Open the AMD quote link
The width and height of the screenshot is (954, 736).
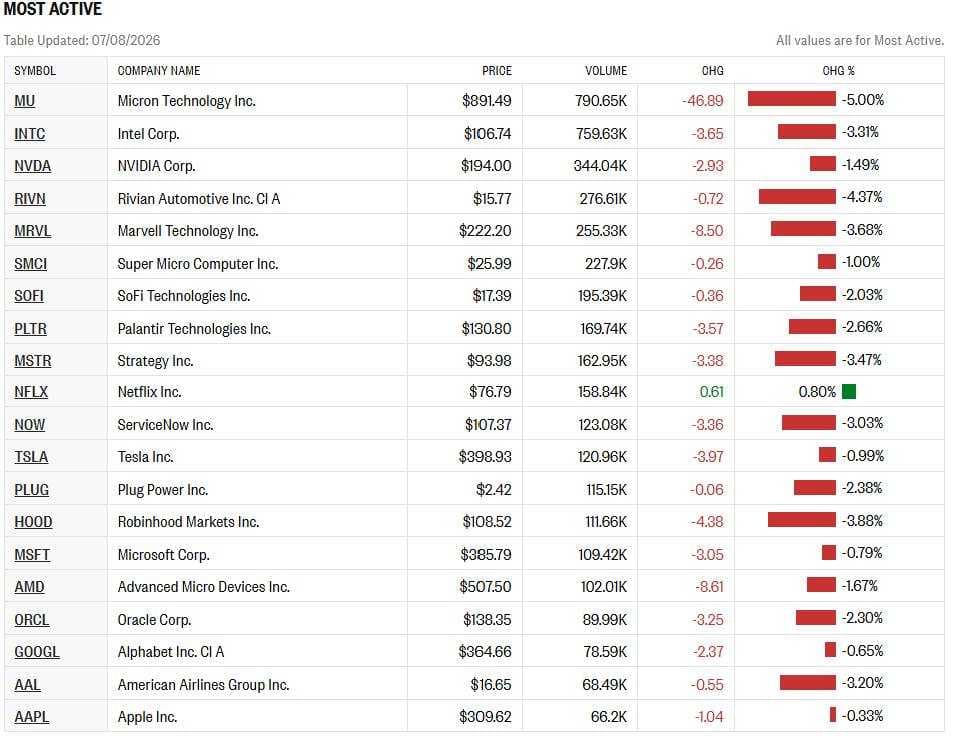click(29, 587)
